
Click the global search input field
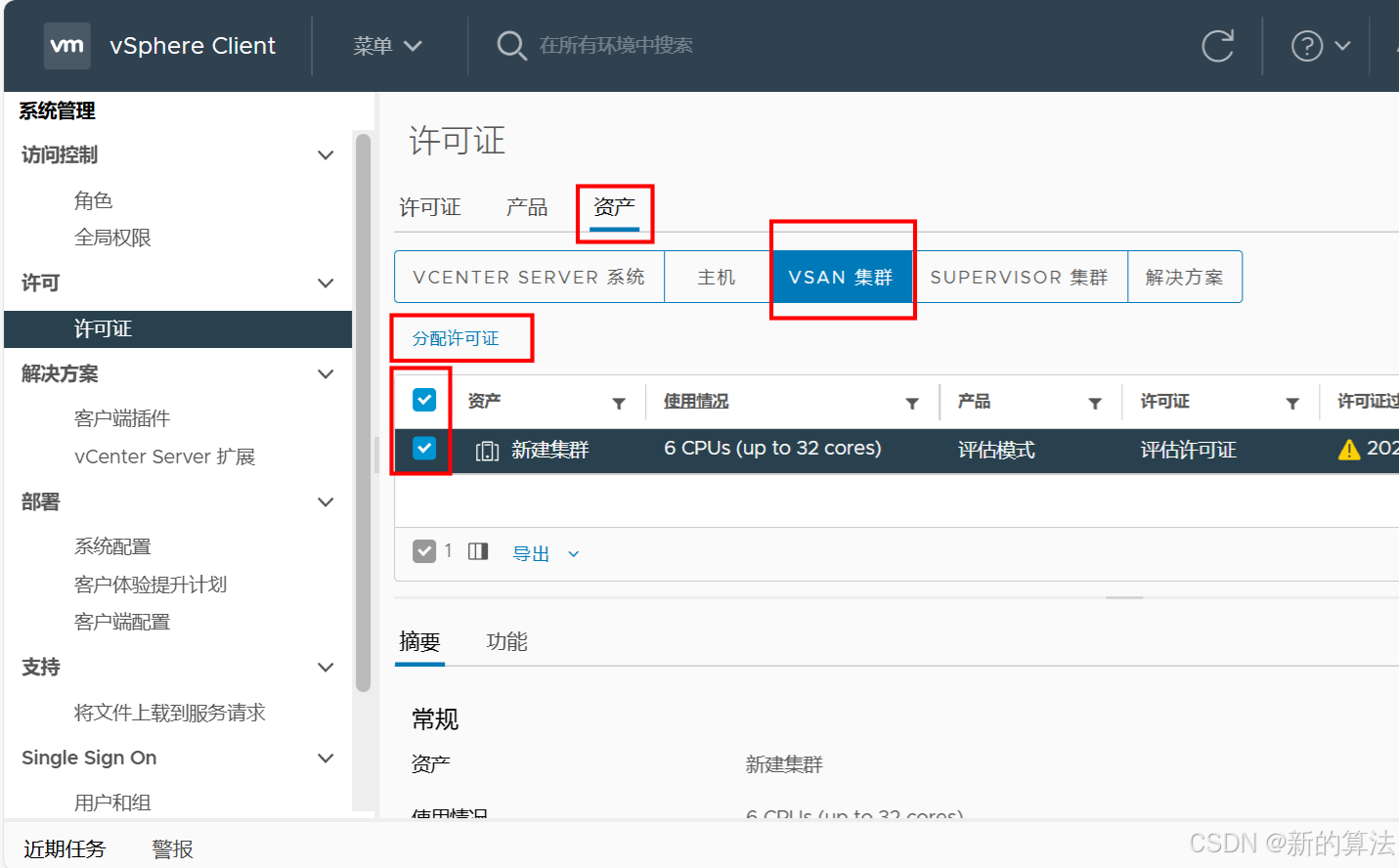[x=616, y=46]
